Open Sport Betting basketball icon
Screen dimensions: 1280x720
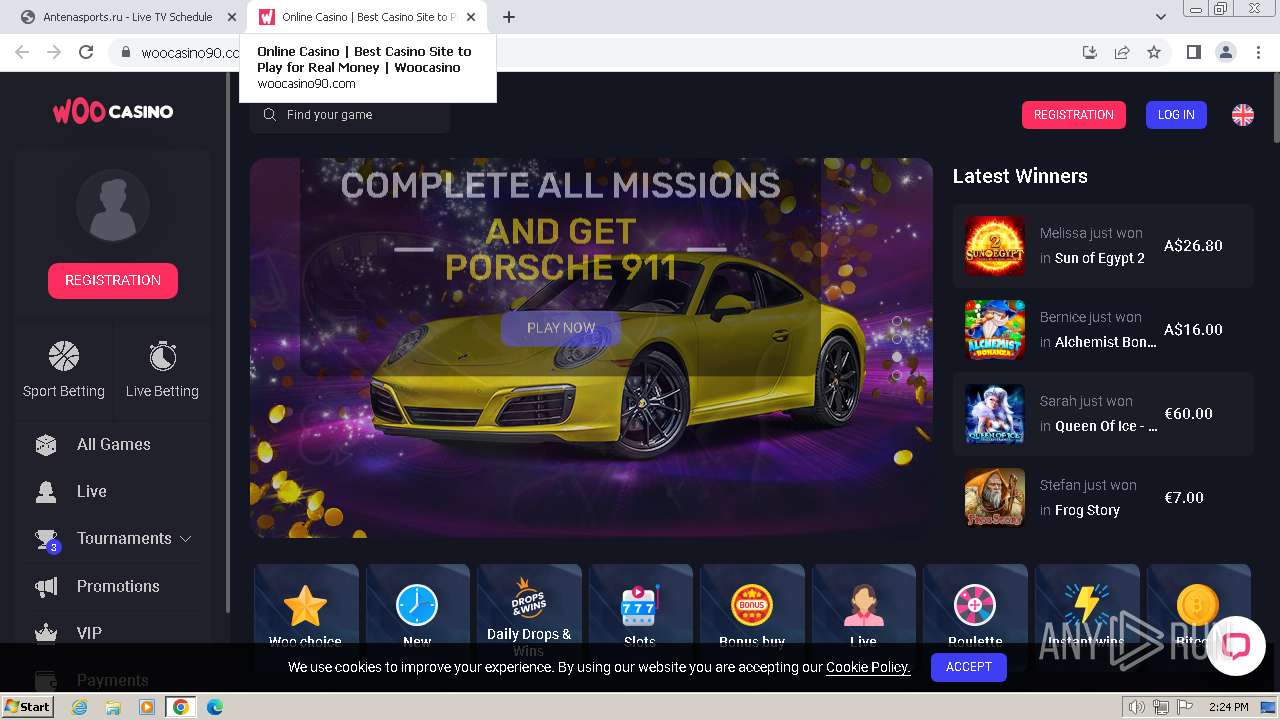point(64,356)
